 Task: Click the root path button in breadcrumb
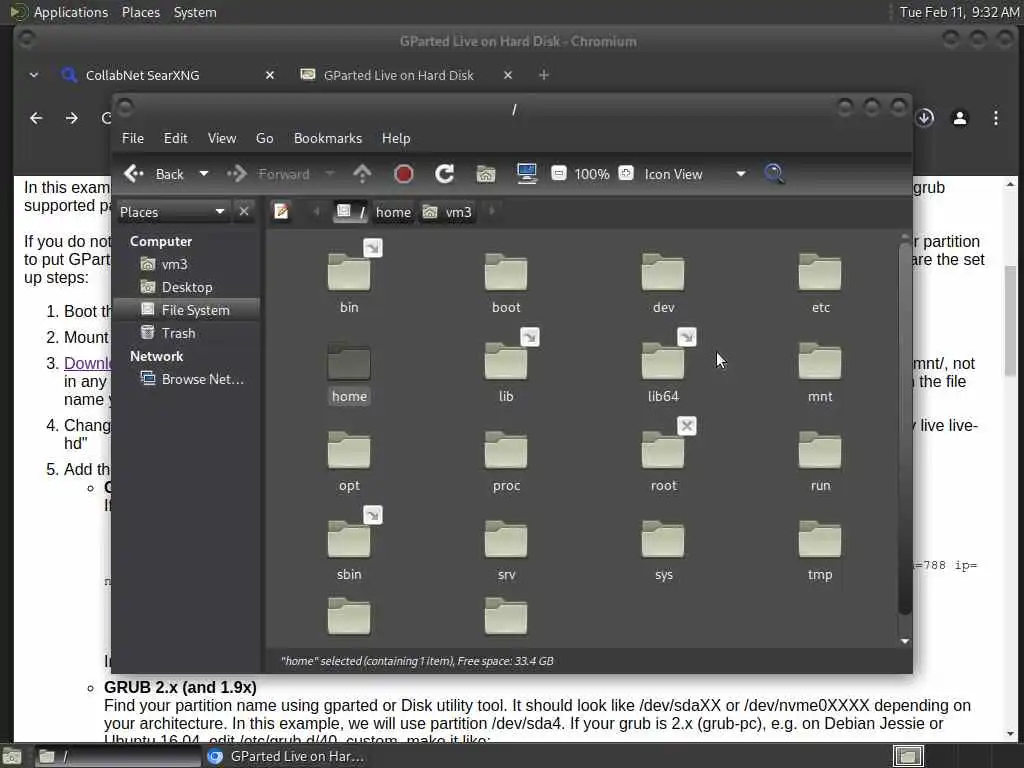coord(350,212)
